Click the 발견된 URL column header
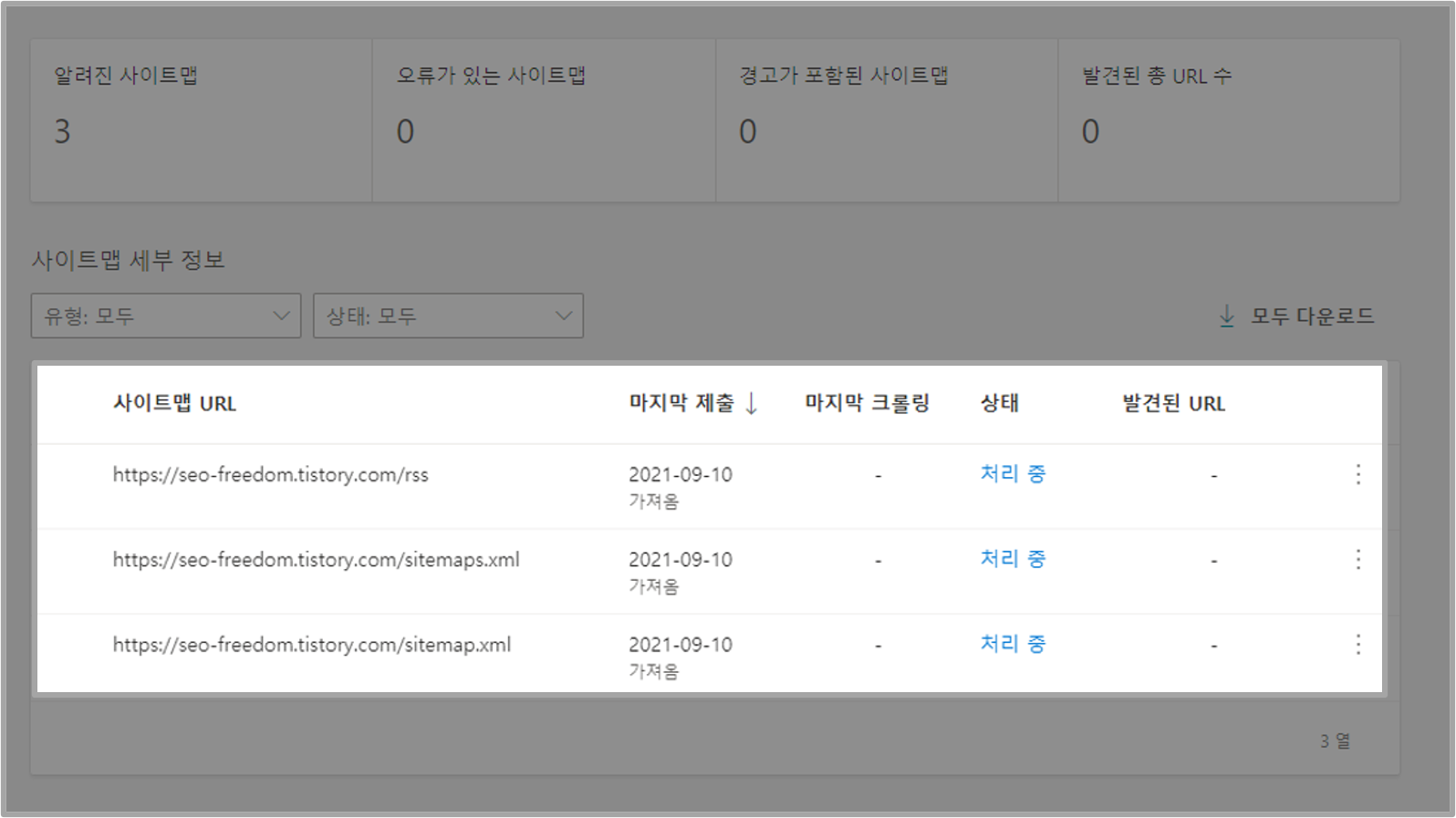 coord(1173,403)
